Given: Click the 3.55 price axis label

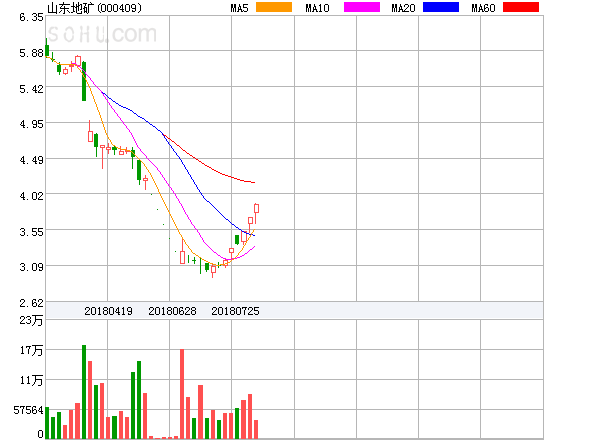Looking at the screenshot, I should [x=31, y=232].
